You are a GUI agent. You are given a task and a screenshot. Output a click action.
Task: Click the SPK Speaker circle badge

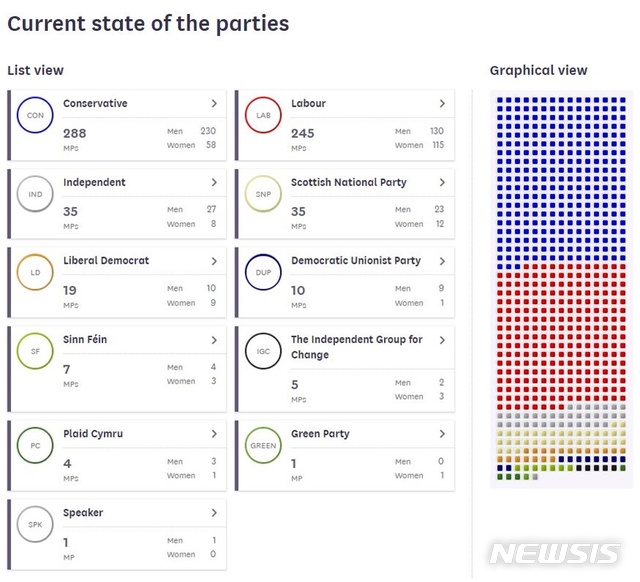35,524
